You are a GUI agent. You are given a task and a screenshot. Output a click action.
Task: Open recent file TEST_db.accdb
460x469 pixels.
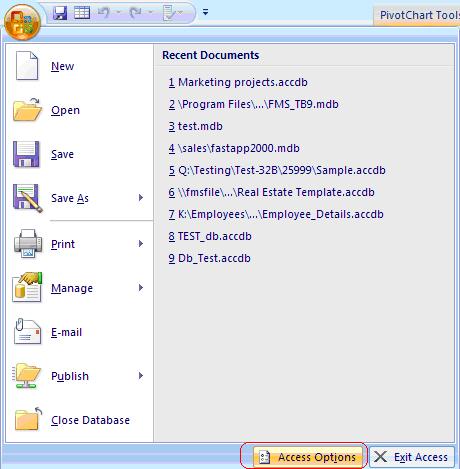[x=210, y=236]
